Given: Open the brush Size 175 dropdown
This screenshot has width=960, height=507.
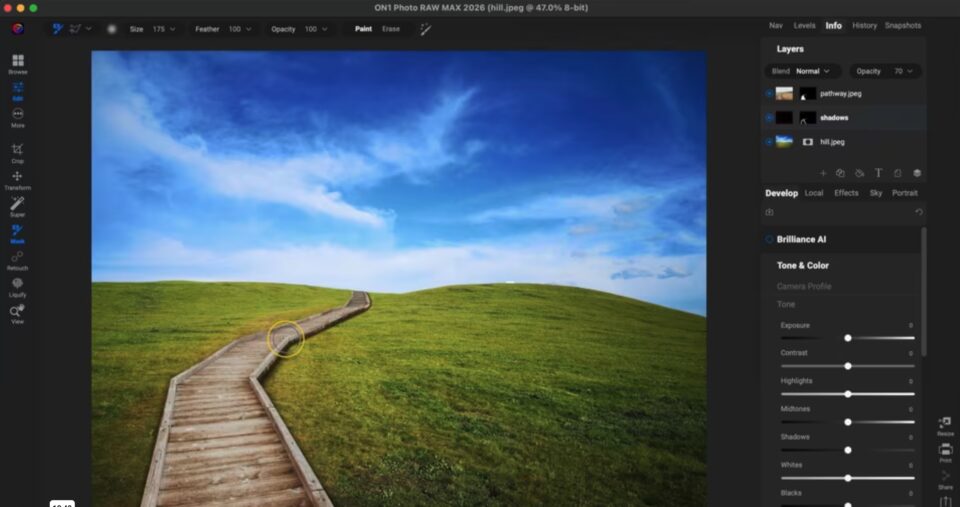Looking at the screenshot, I should [x=164, y=29].
